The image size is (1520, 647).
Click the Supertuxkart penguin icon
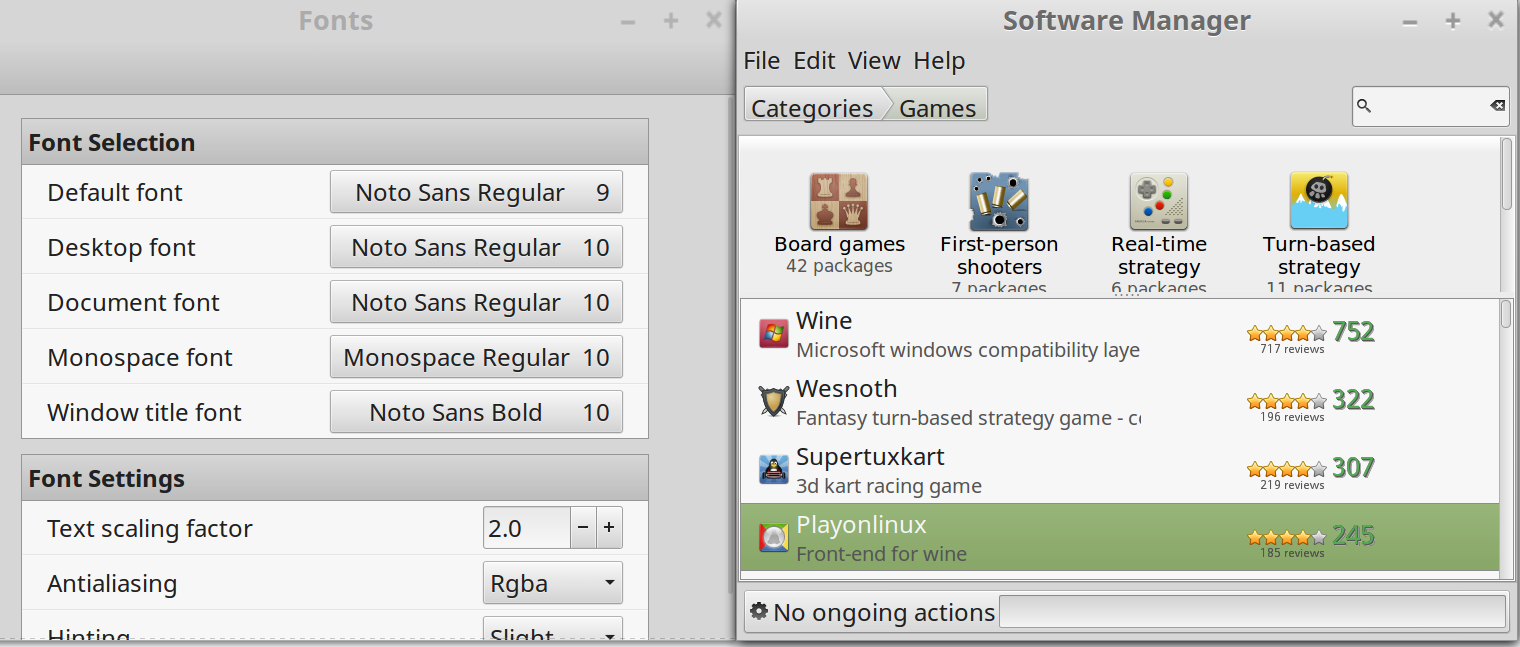(x=774, y=470)
